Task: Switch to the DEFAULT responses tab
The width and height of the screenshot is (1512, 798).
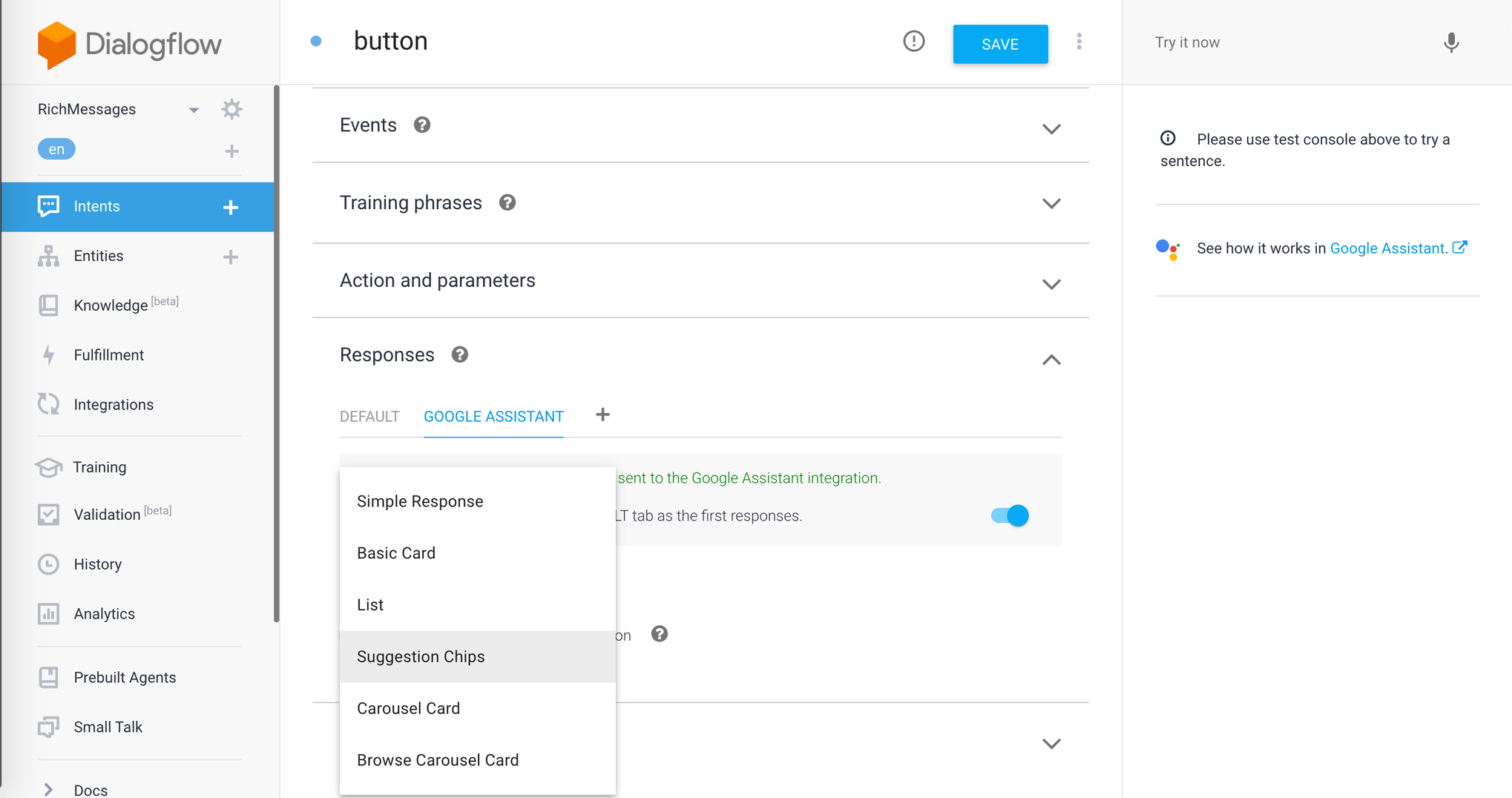Action: coord(369,417)
